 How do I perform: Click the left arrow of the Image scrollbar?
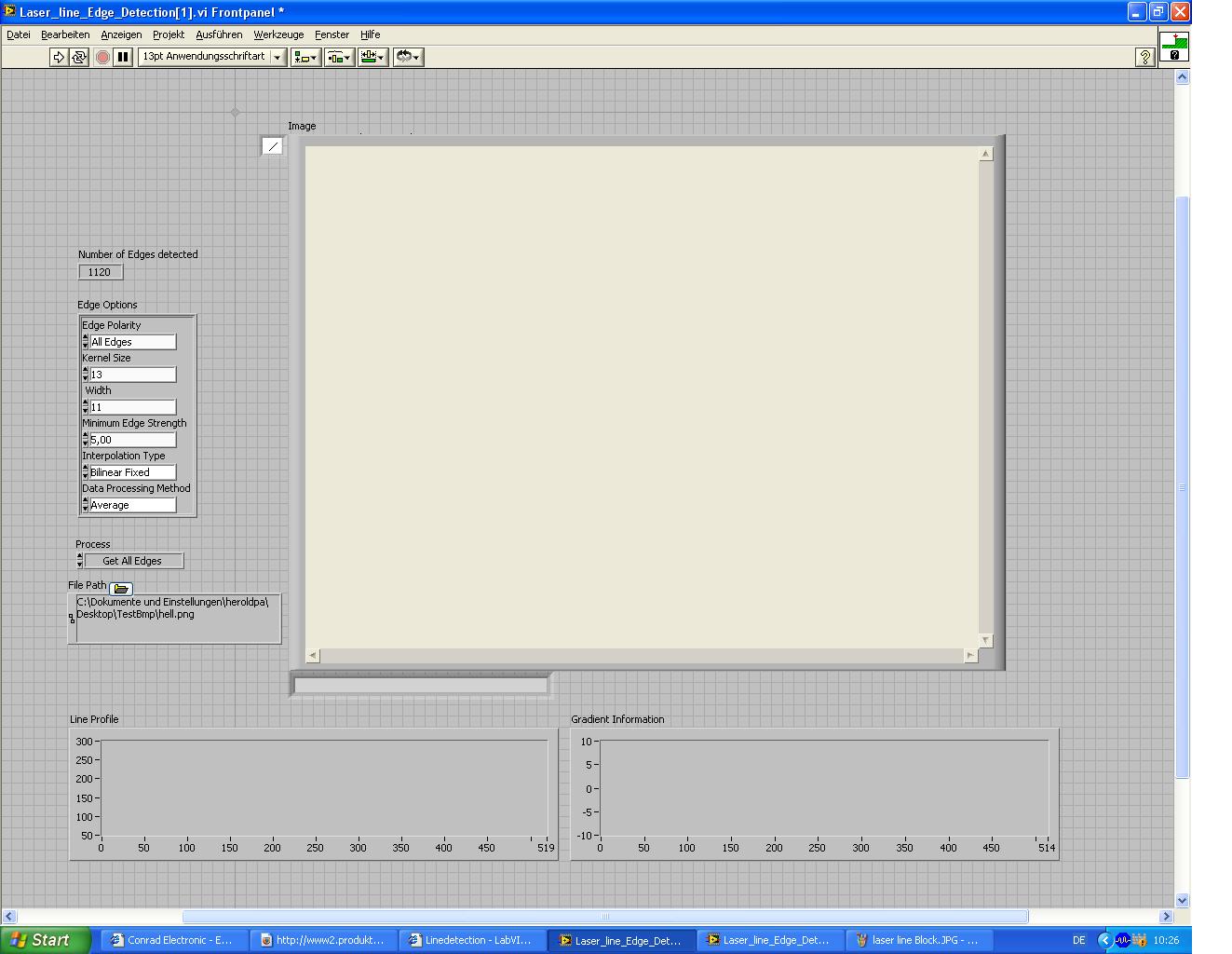[x=313, y=656]
